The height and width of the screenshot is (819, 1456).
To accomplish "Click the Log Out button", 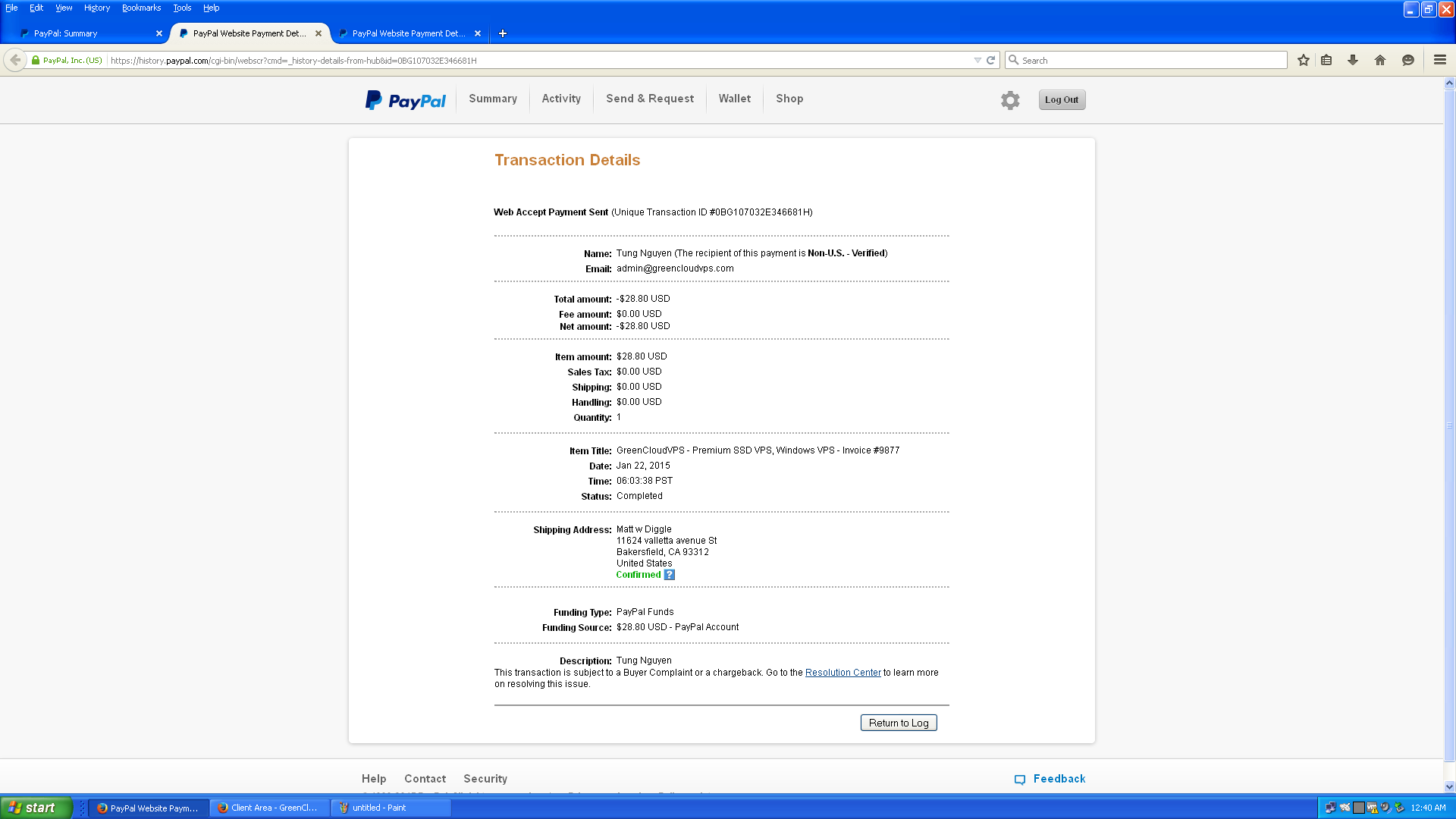I will [1061, 100].
